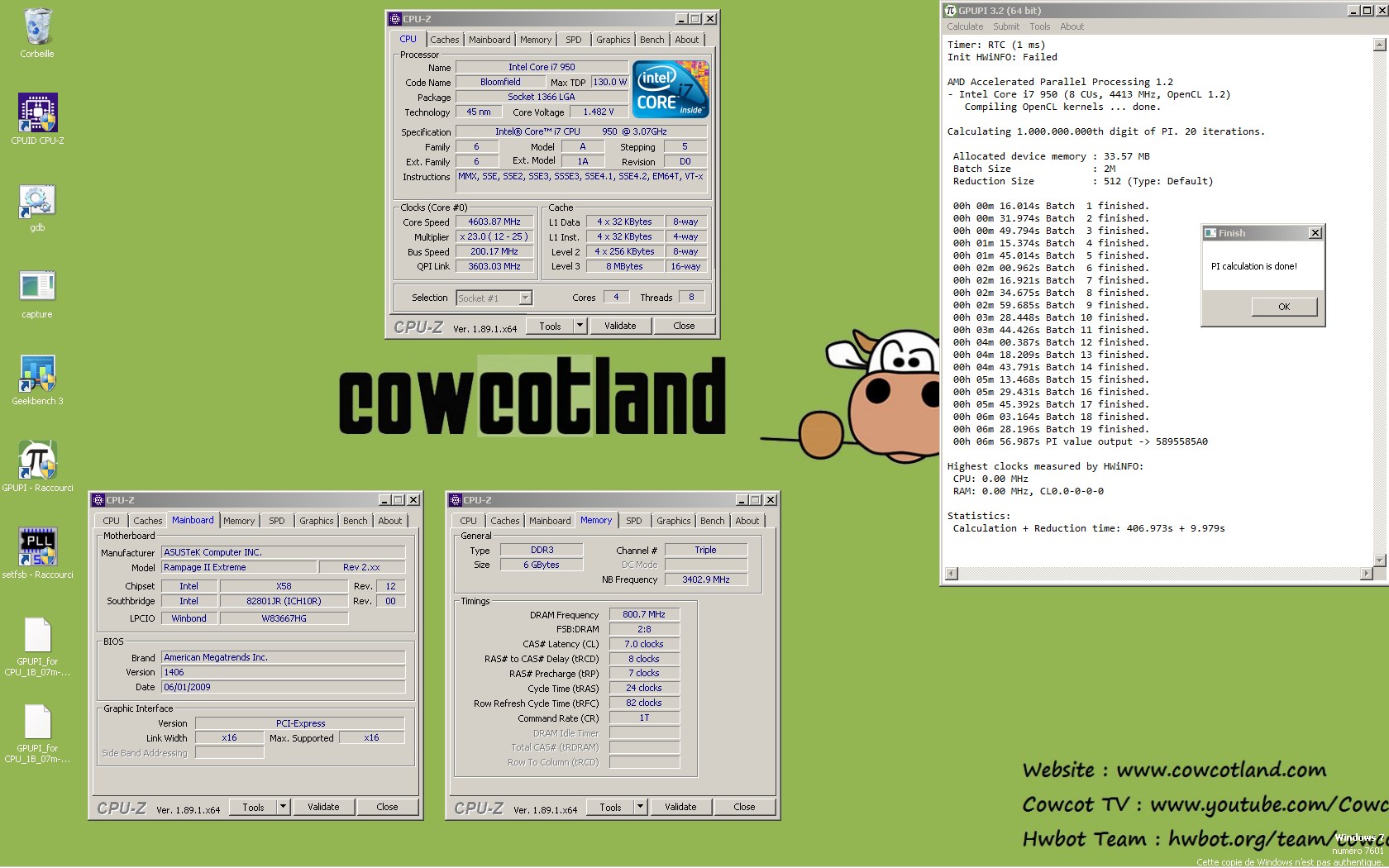The height and width of the screenshot is (868, 1389).
Task: Click Validate in Mainboard CPU-Z window
Action: click(323, 807)
